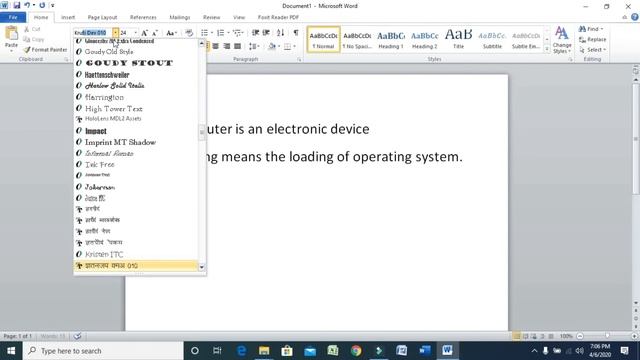Toggle Show/Hide paragraph marks
This screenshot has width=640, height=360.
(x=296, y=33)
